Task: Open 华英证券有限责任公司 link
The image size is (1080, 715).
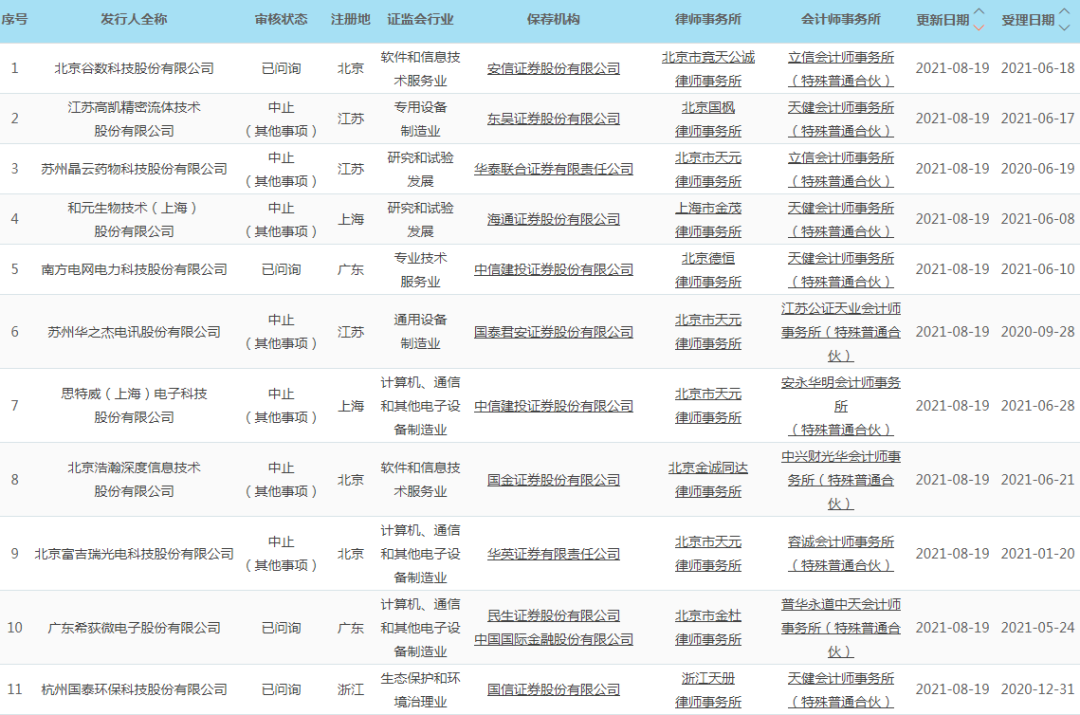Action: (553, 554)
